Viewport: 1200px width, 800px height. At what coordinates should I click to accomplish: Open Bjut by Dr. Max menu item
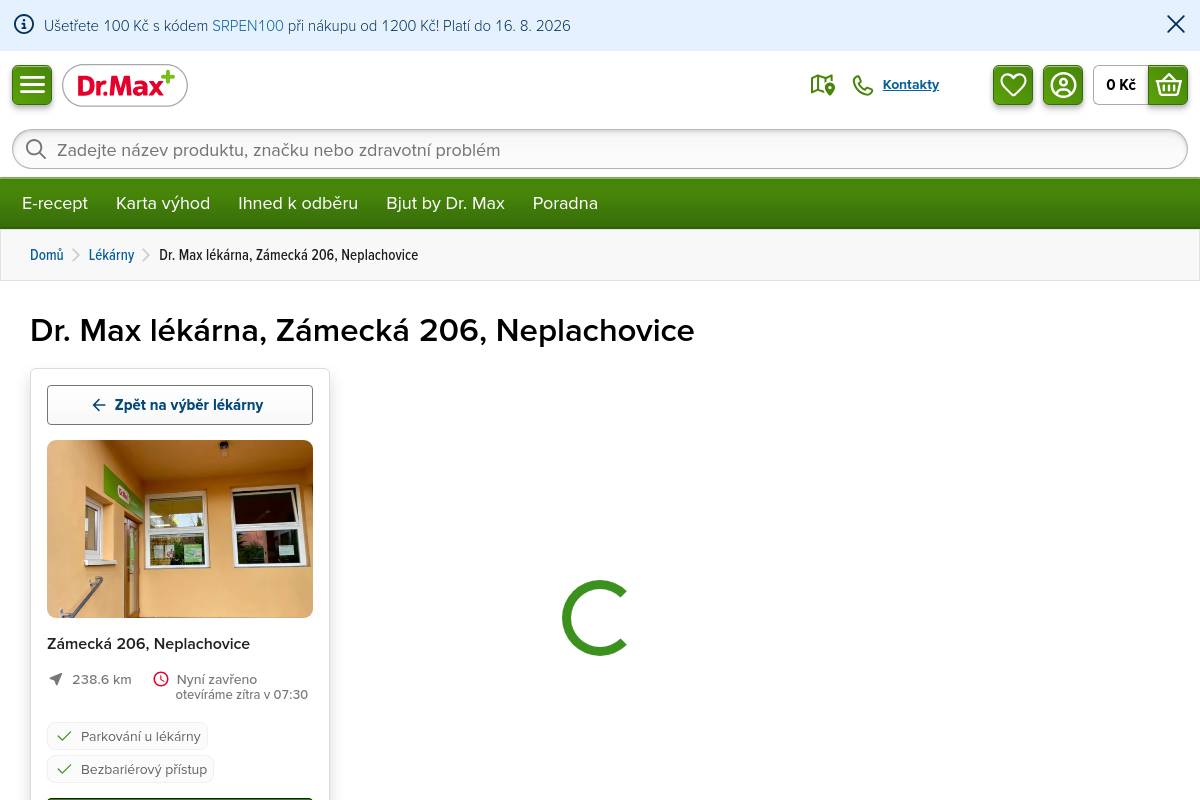click(x=446, y=203)
